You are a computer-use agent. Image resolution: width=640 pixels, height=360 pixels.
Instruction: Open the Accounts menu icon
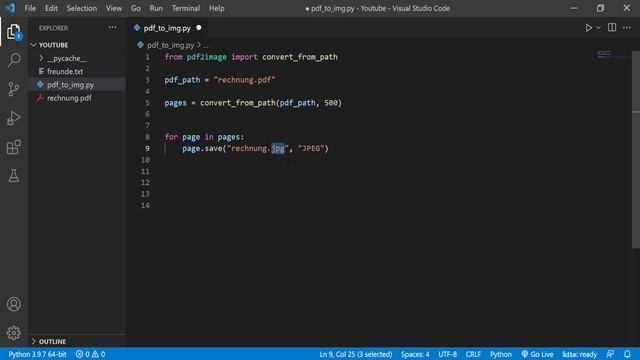click(x=13, y=304)
